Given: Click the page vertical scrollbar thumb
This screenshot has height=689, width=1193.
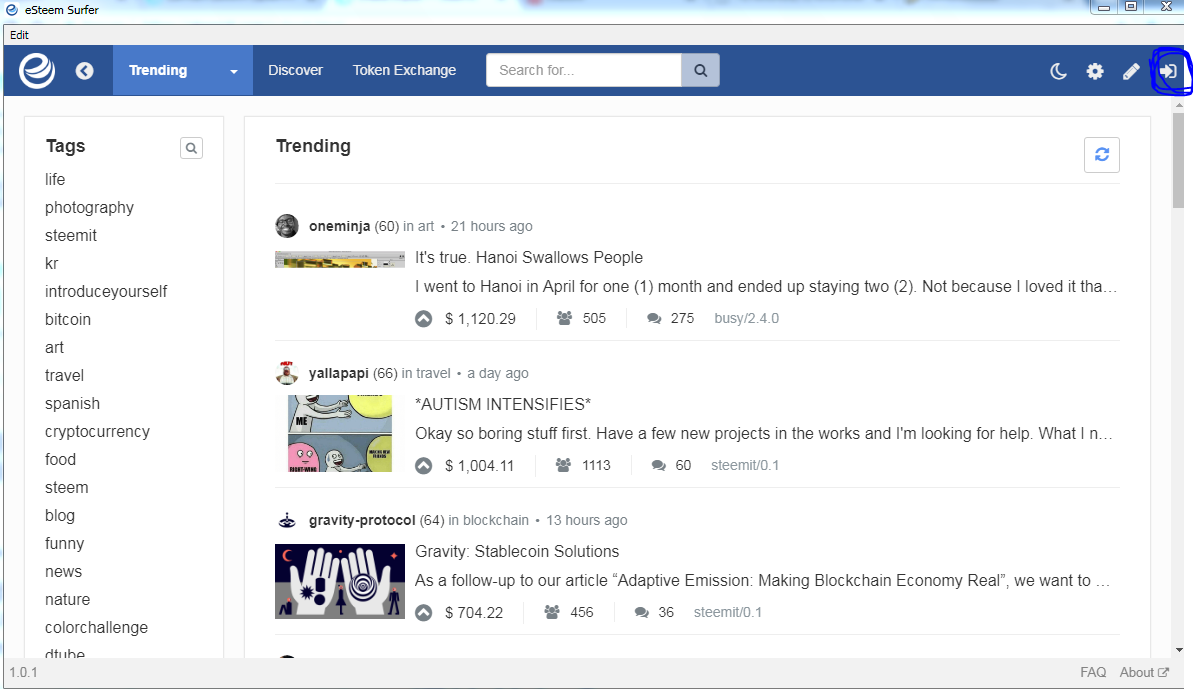Looking at the screenshot, I should pos(1179,160).
